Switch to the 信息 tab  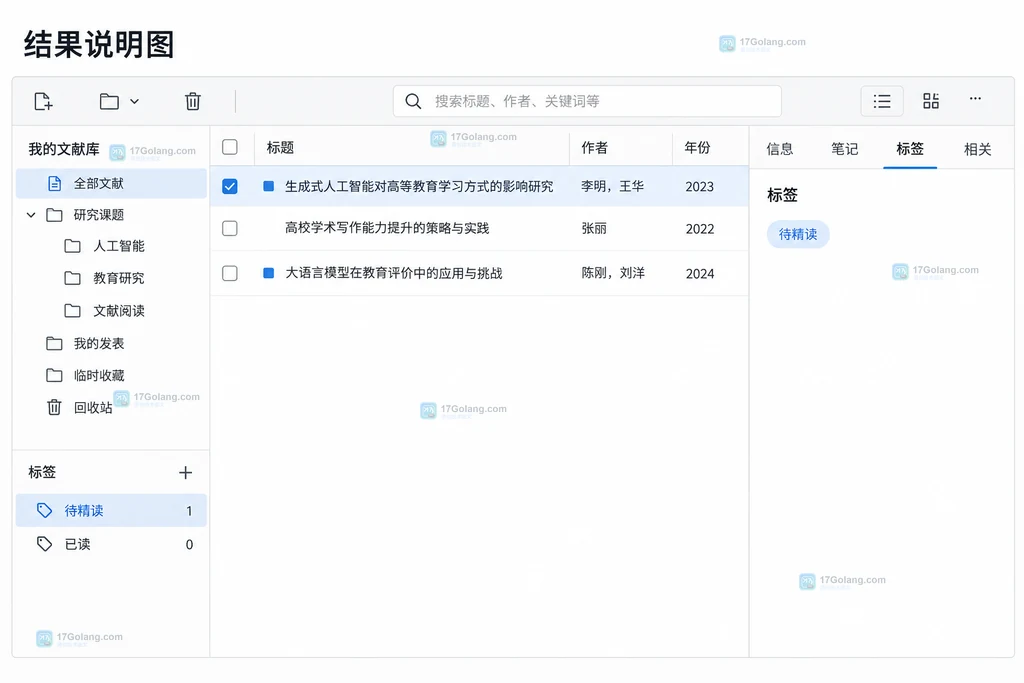click(x=780, y=149)
